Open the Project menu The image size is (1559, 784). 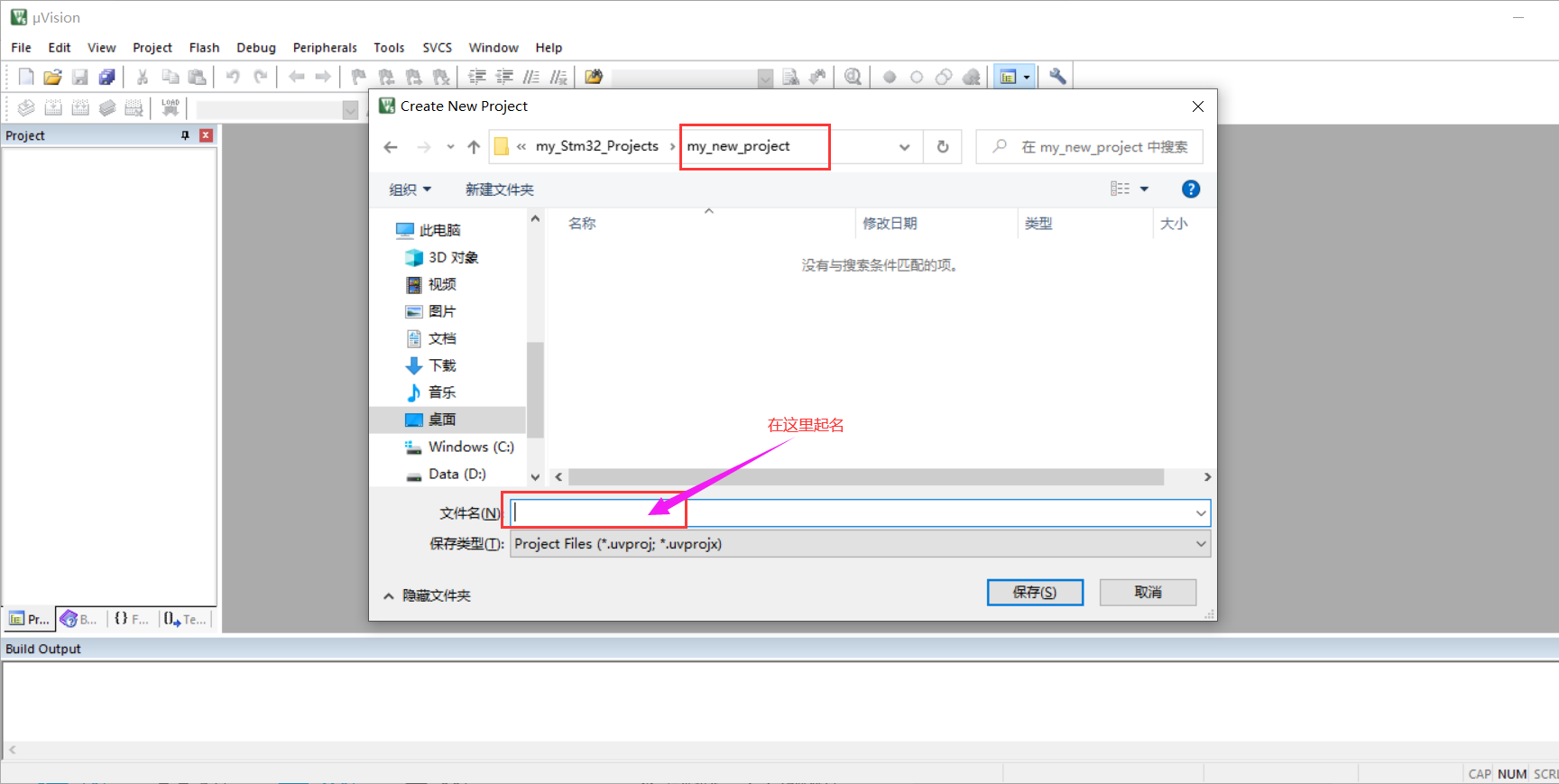[x=152, y=48]
